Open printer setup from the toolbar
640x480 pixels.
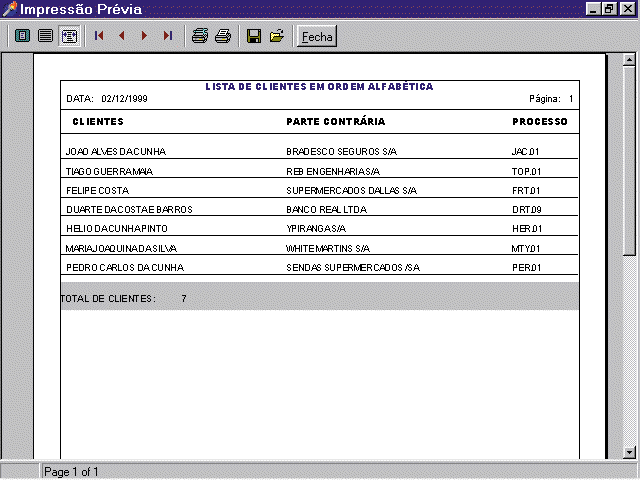pyautogui.click(x=200, y=36)
